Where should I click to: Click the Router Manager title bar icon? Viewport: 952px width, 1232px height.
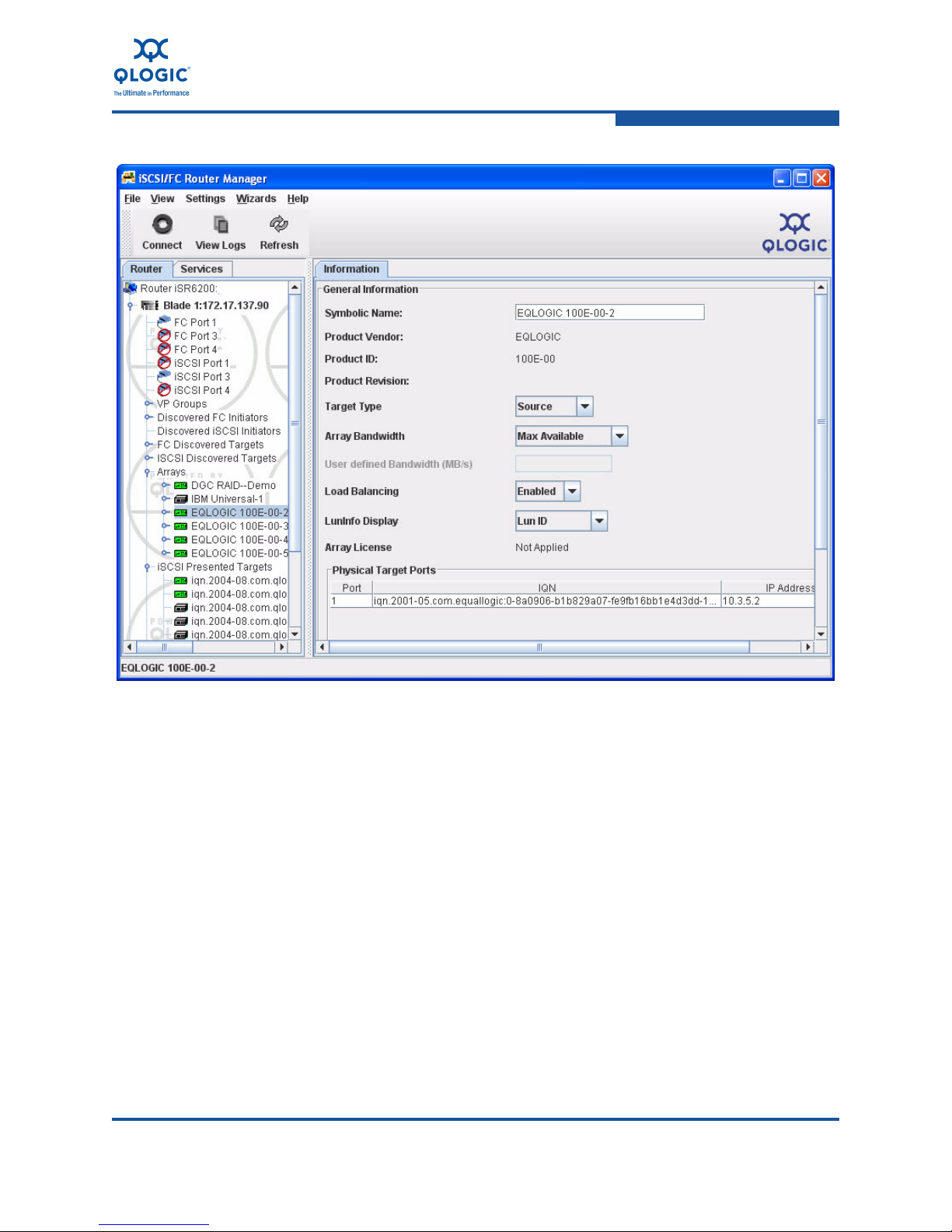[x=129, y=178]
